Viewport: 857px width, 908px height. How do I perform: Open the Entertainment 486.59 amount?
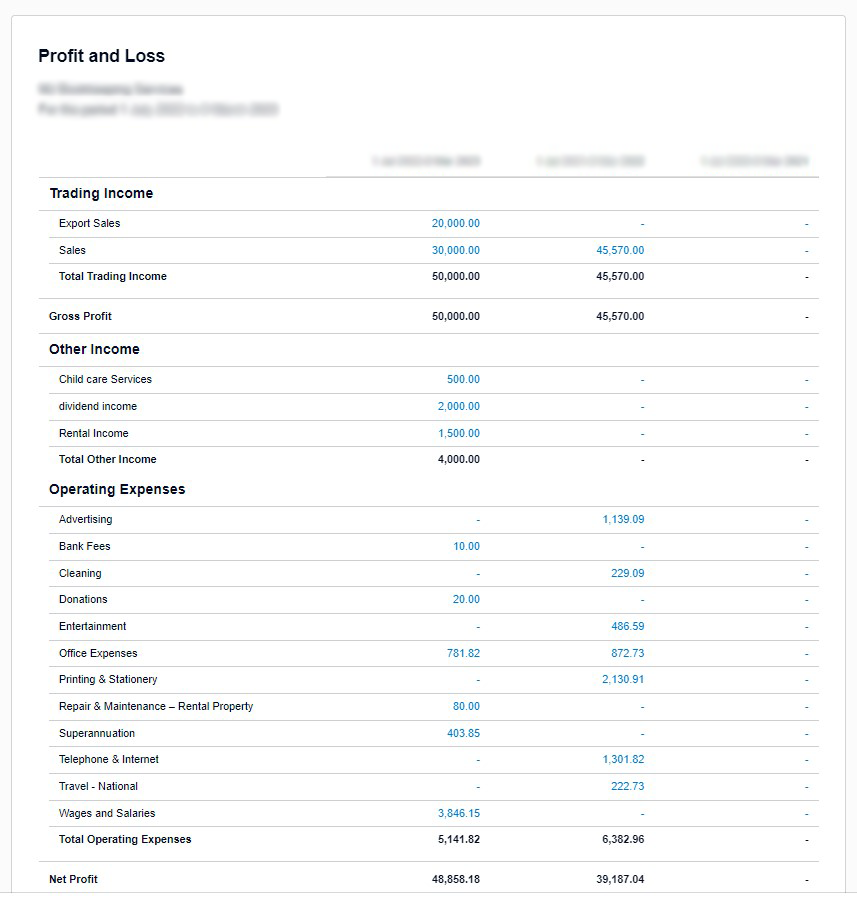click(x=627, y=627)
